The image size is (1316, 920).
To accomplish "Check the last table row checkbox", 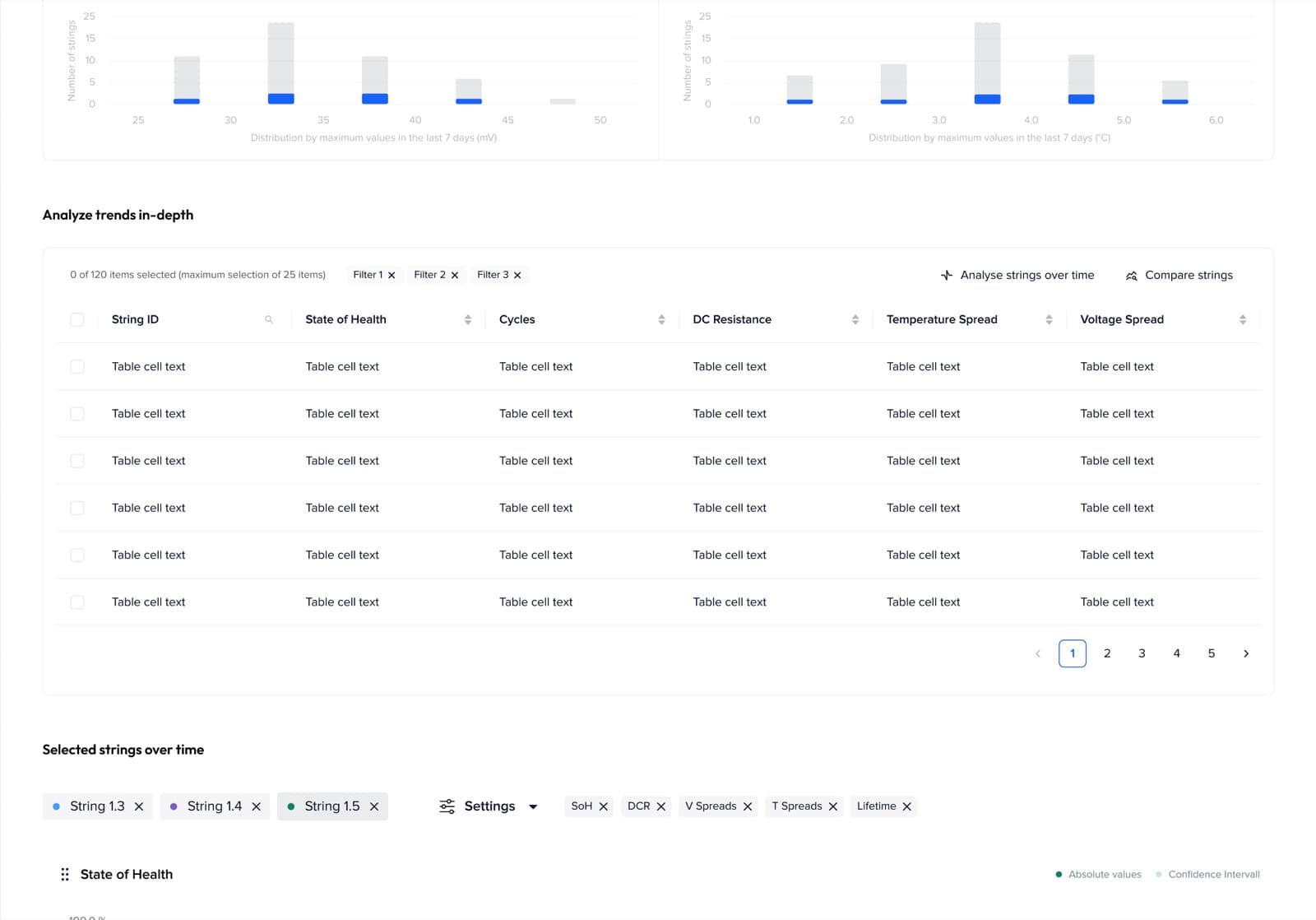I will pos(77,602).
